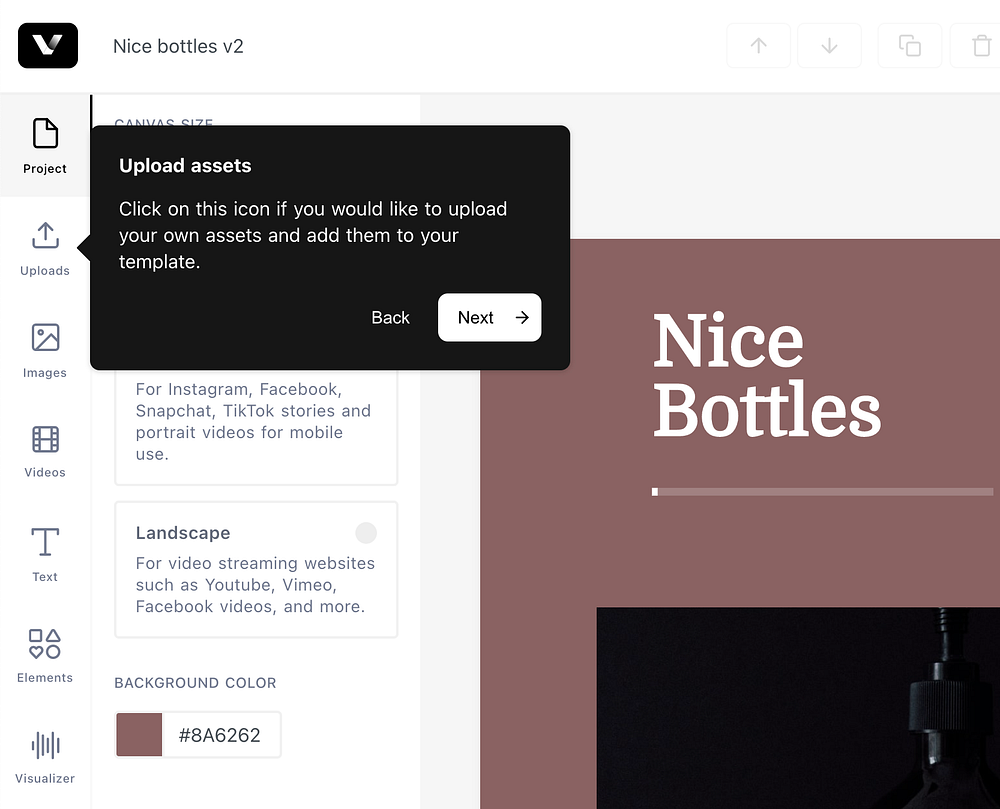Click the app logo in header
Image resolution: width=1000 pixels, height=809 pixels.
click(48, 45)
